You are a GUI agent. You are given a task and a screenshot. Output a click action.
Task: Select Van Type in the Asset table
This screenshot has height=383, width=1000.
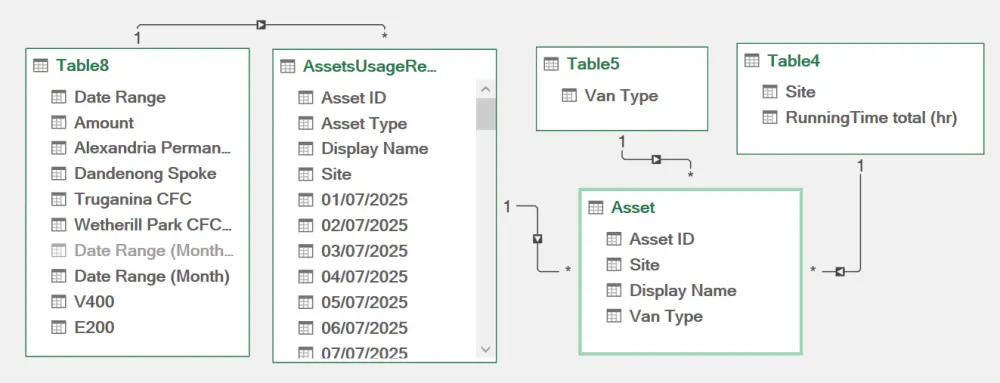[666, 316]
